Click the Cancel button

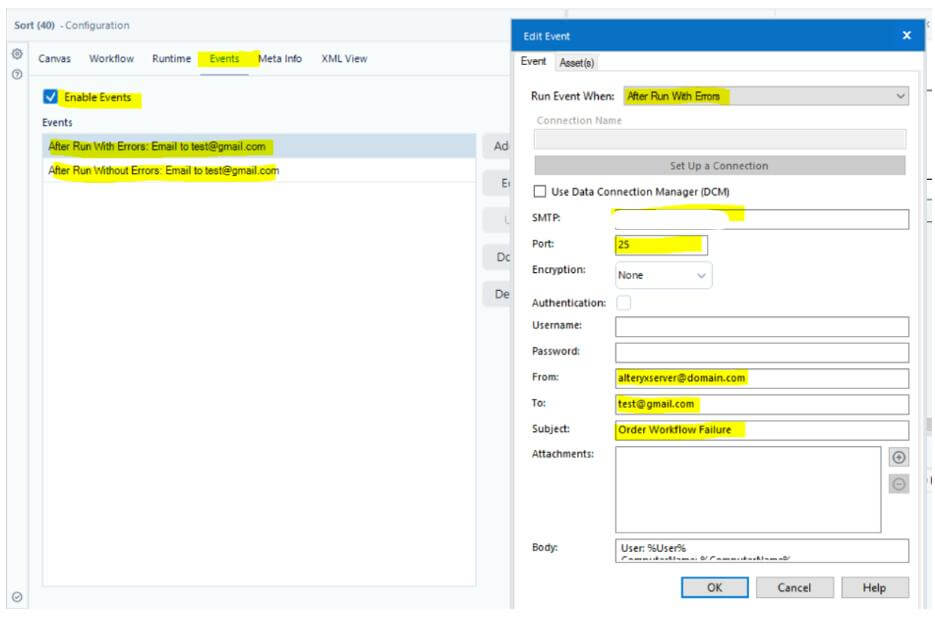click(x=794, y=587)
